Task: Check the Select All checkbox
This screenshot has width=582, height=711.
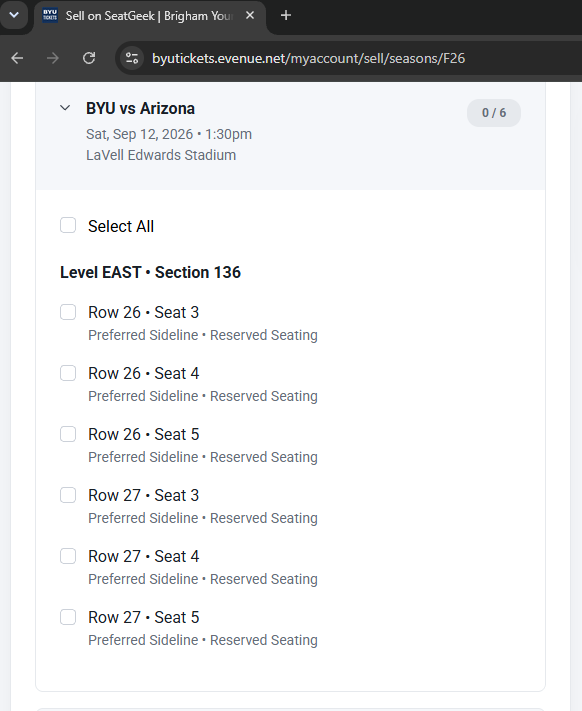Action: [68, 225]
